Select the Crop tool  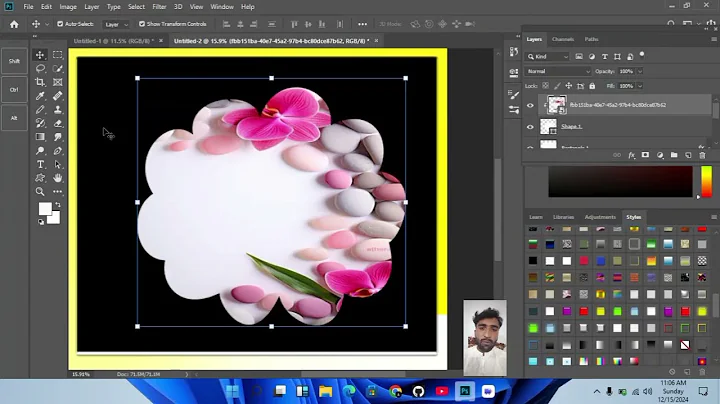point(40,82)
